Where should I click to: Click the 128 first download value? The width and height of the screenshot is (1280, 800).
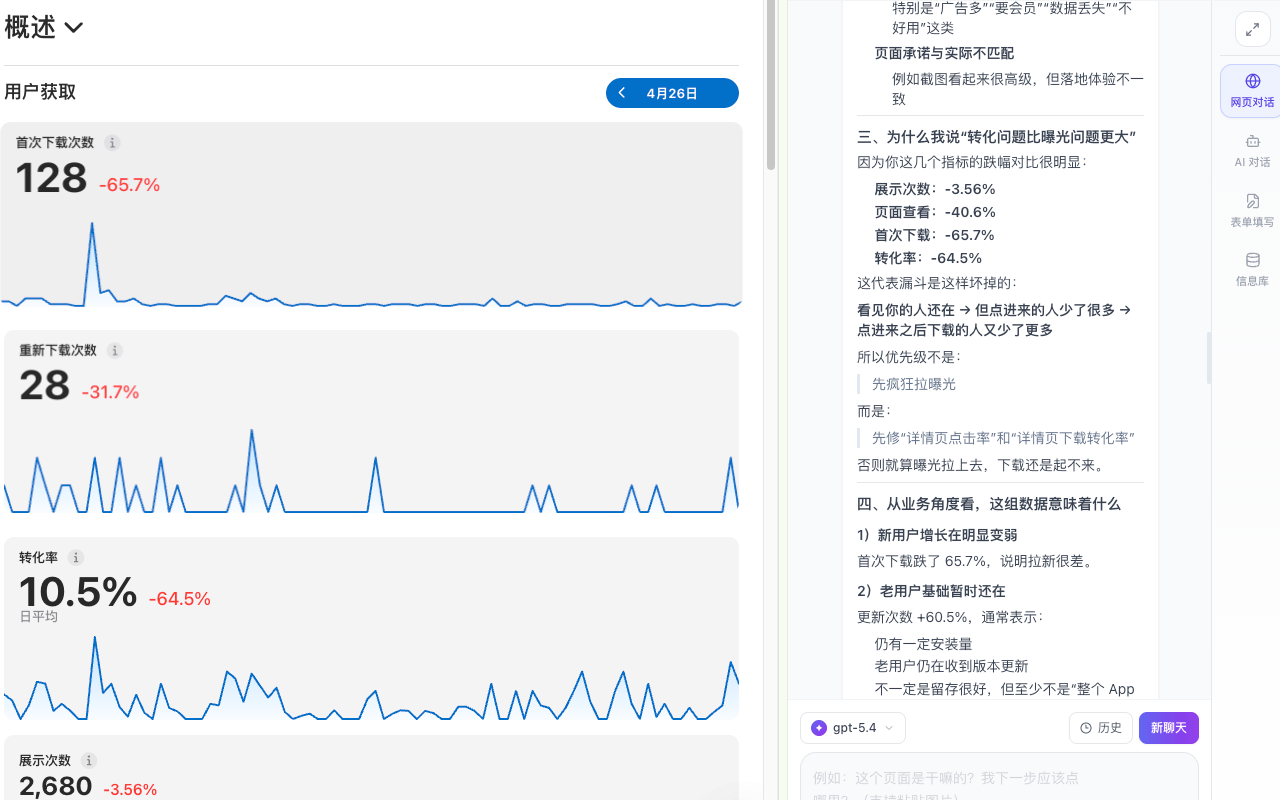pyautogui.click(x=51, y=179)
